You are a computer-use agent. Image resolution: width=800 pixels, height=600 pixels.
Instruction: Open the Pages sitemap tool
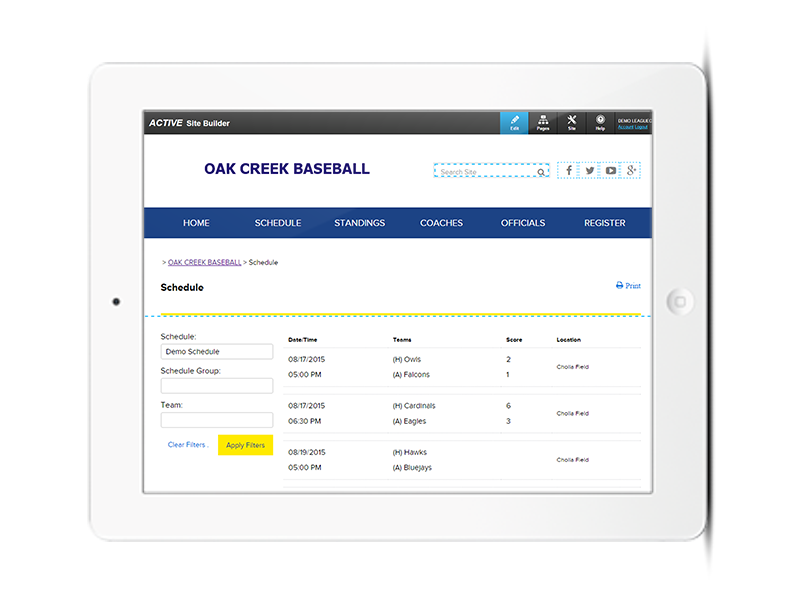tap(543, 122)
